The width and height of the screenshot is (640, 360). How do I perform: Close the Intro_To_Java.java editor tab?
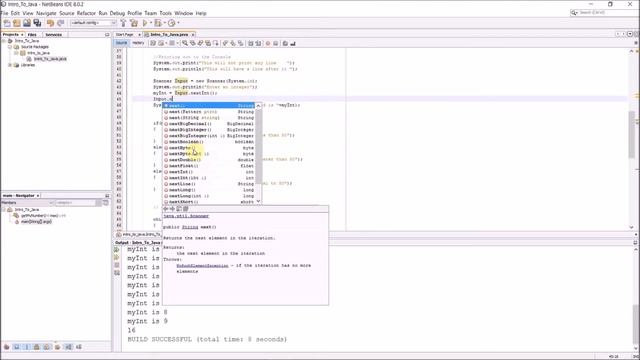[x=193, y=35]
